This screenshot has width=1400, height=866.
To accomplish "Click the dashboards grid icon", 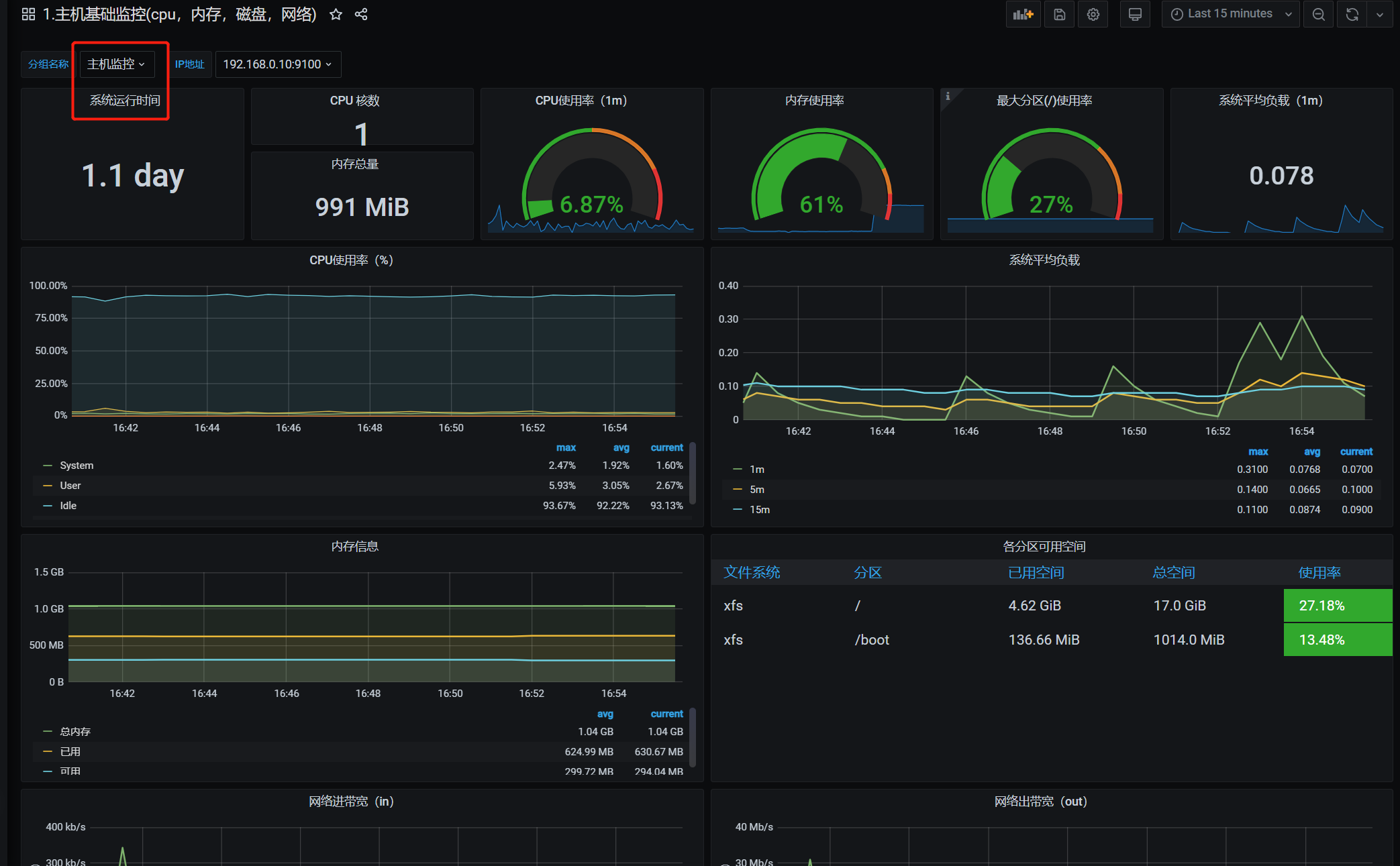I will point(28,14).
